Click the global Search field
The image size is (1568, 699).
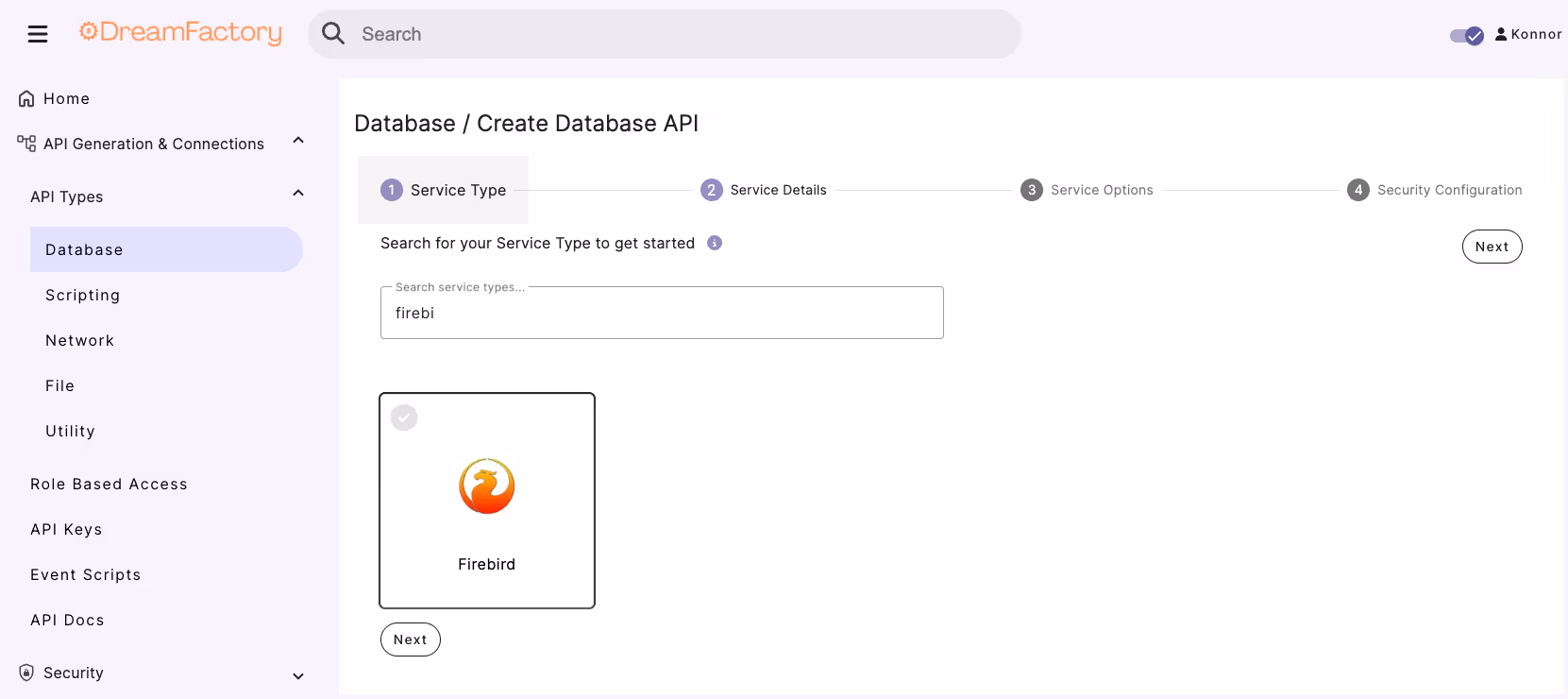[x=665, y=34]
